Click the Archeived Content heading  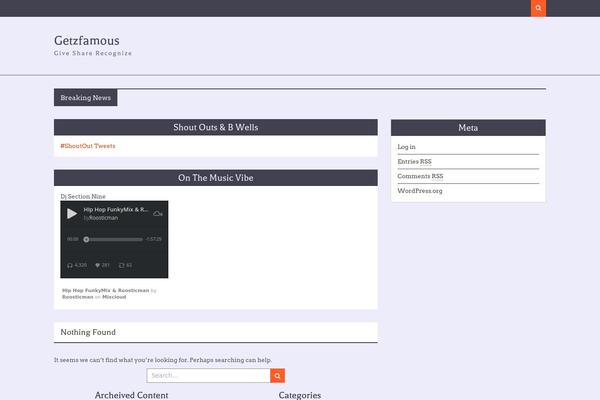pyautogui.click(x=132, y=395)
